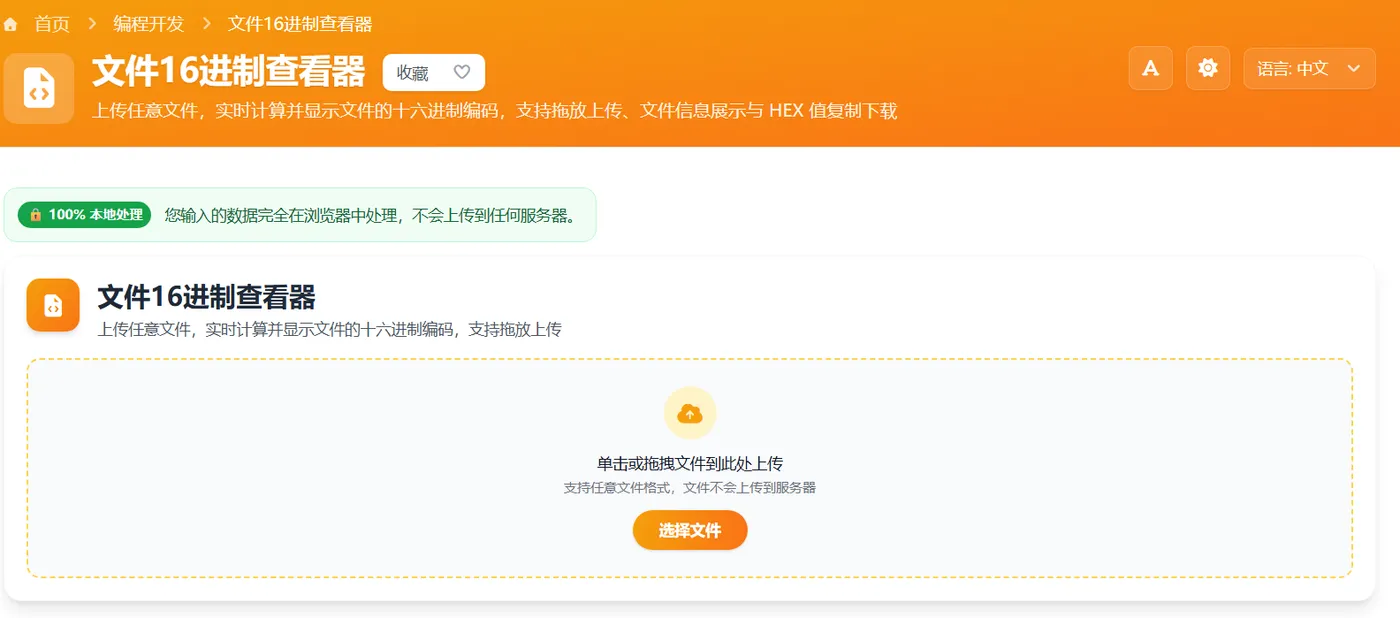1400x618 pixels.
Task: Click the "A" font size icon
Action: (x=1149, y=68)
